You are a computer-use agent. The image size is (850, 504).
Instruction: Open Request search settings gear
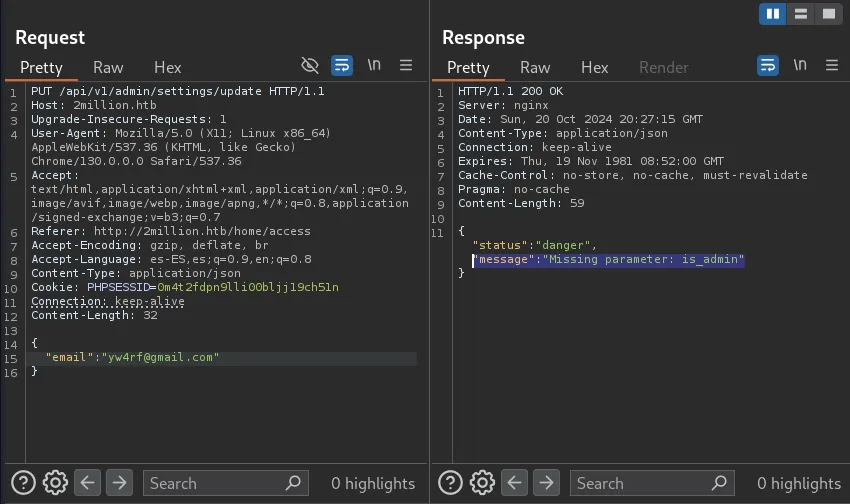click(x=55, y=483)
